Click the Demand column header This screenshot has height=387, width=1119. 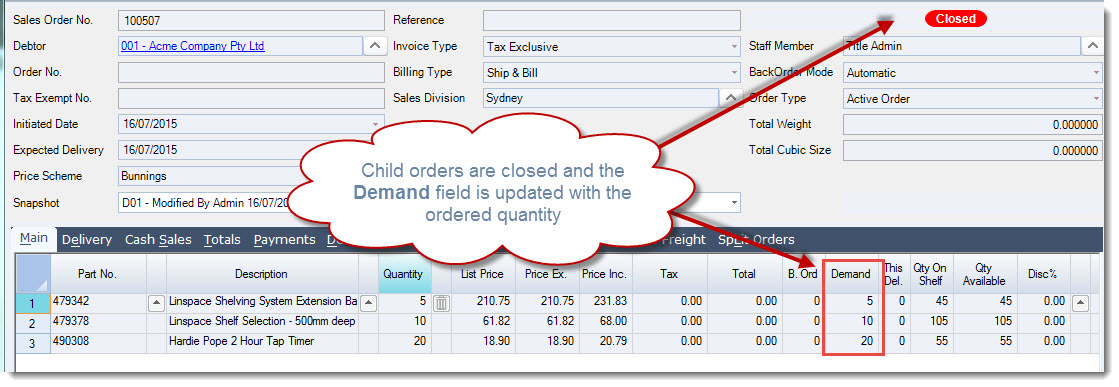[851, 274]
